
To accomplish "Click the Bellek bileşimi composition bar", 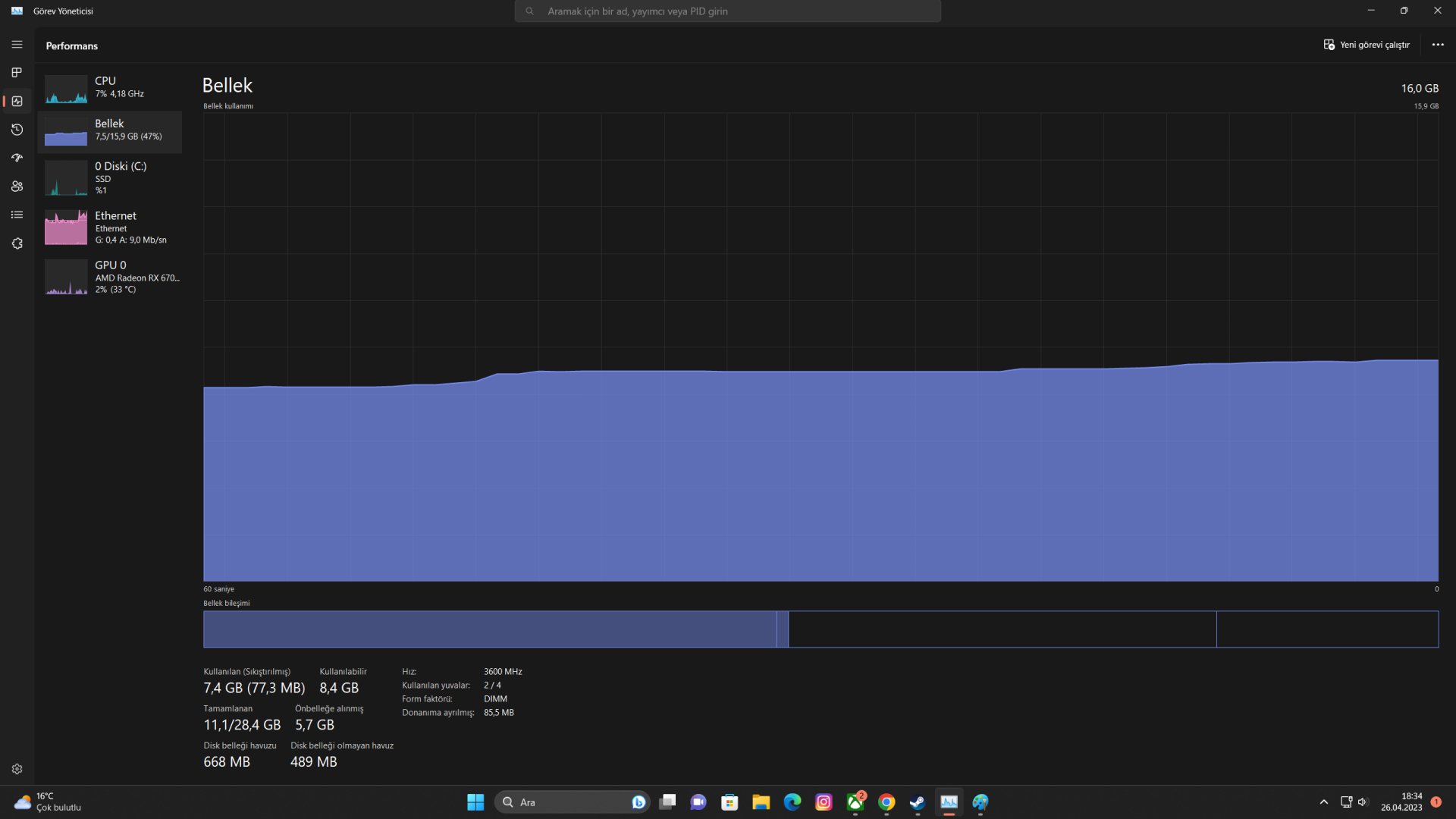I will 820,629.
